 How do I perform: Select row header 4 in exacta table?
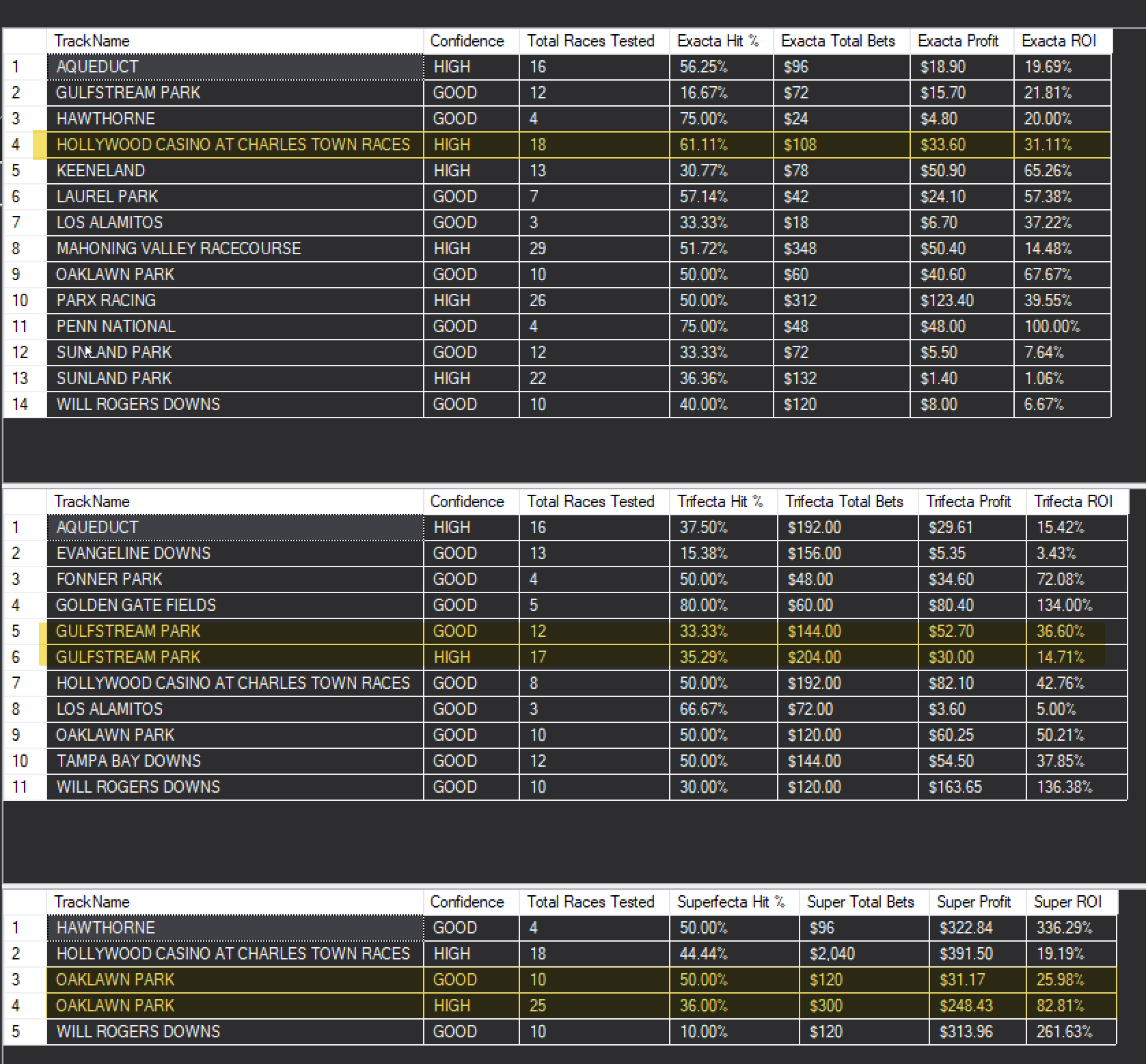25,145
